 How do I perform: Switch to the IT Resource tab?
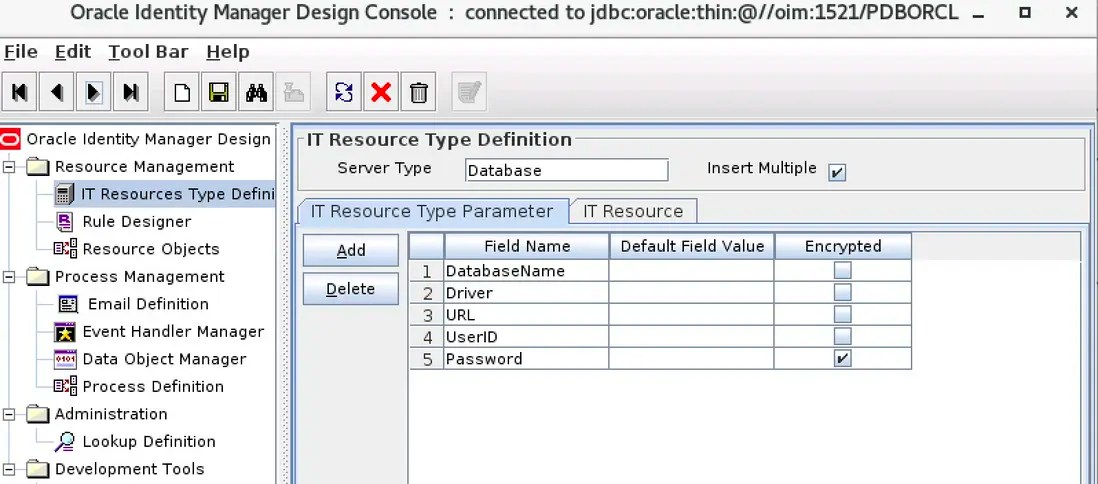coord(633,212)
